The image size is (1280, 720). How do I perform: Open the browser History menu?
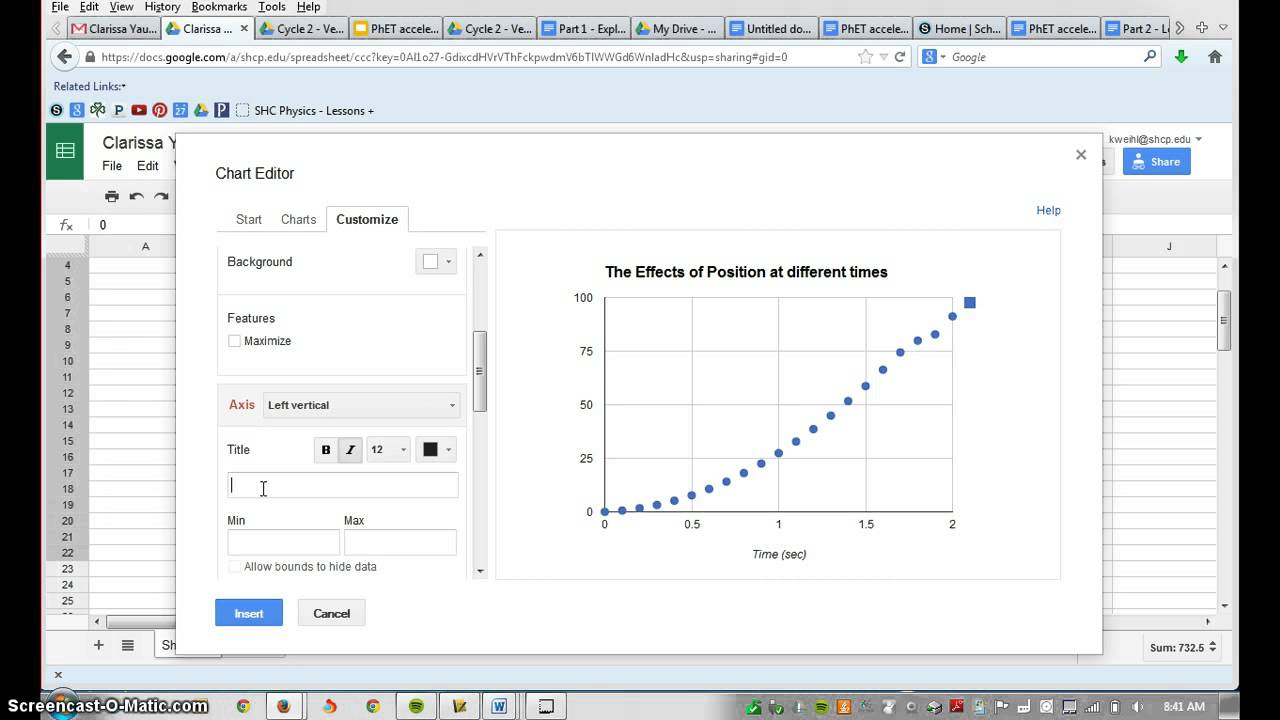coord(162,7)
